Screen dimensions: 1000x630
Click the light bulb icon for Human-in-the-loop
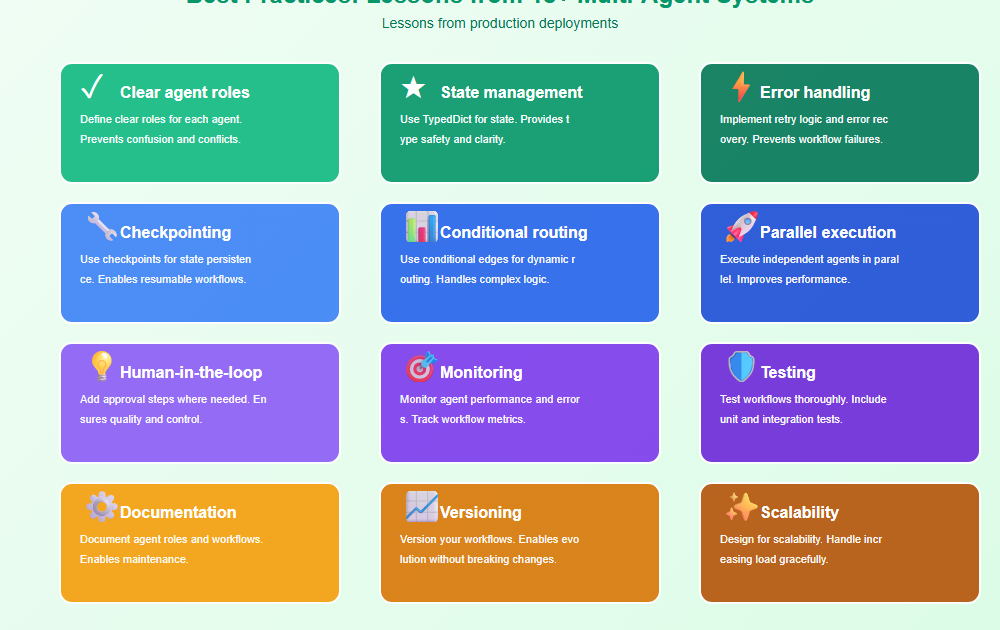[x=101, y=367]
